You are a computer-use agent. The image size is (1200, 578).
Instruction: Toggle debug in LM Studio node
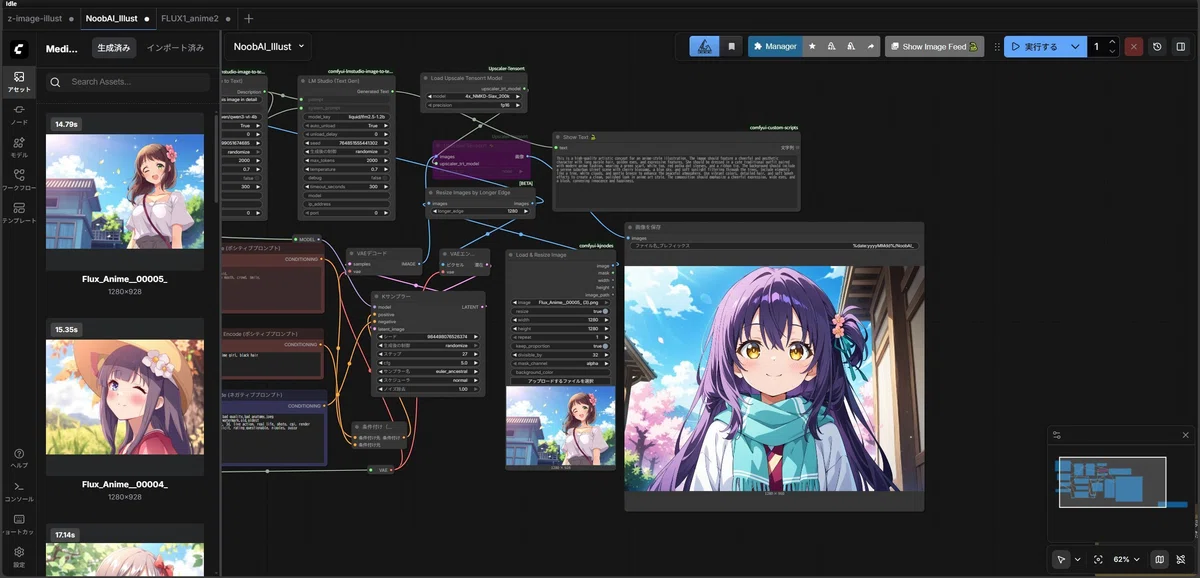[348, 178]
